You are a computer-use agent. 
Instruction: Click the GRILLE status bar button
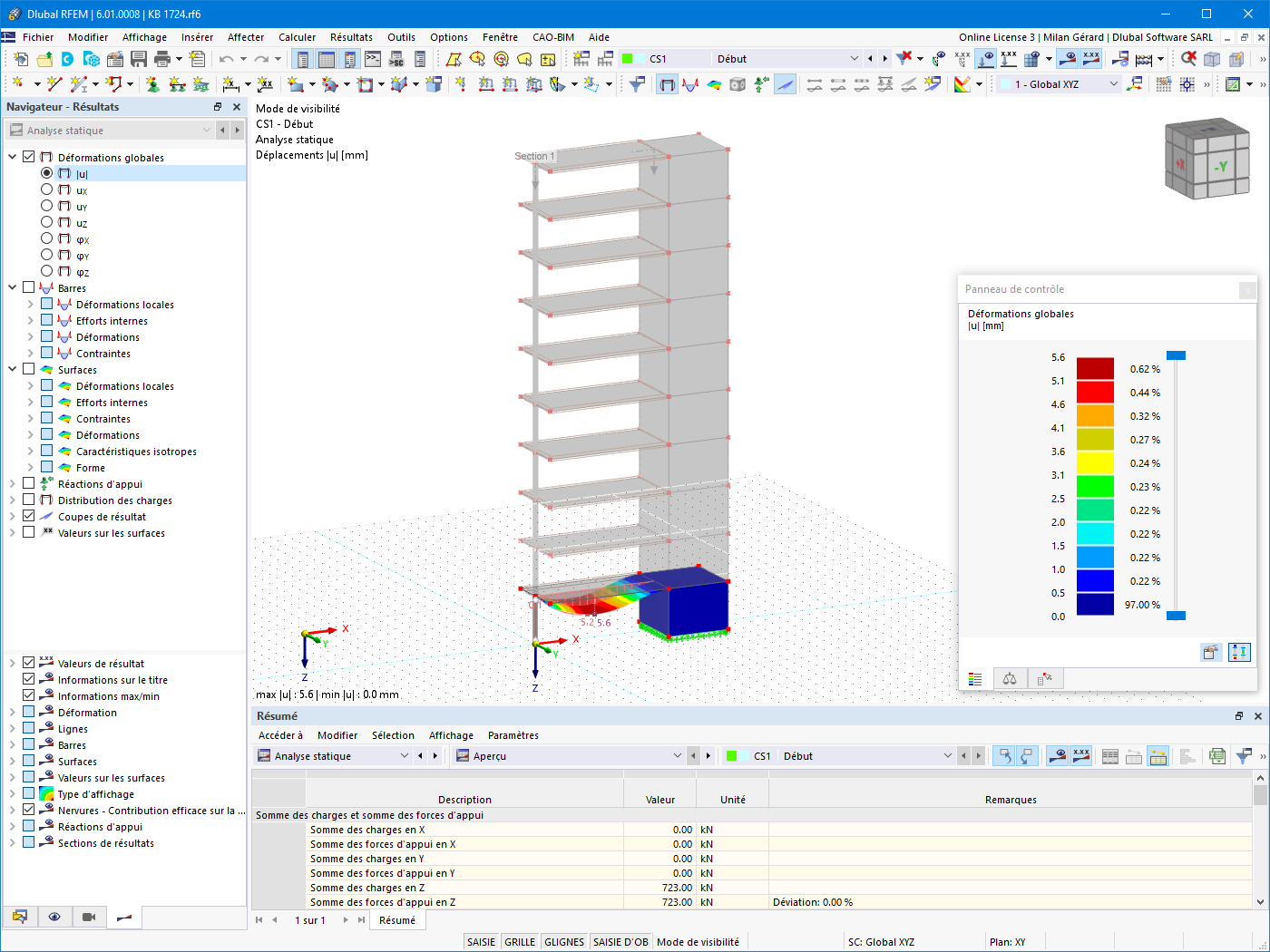click(520, 942)
